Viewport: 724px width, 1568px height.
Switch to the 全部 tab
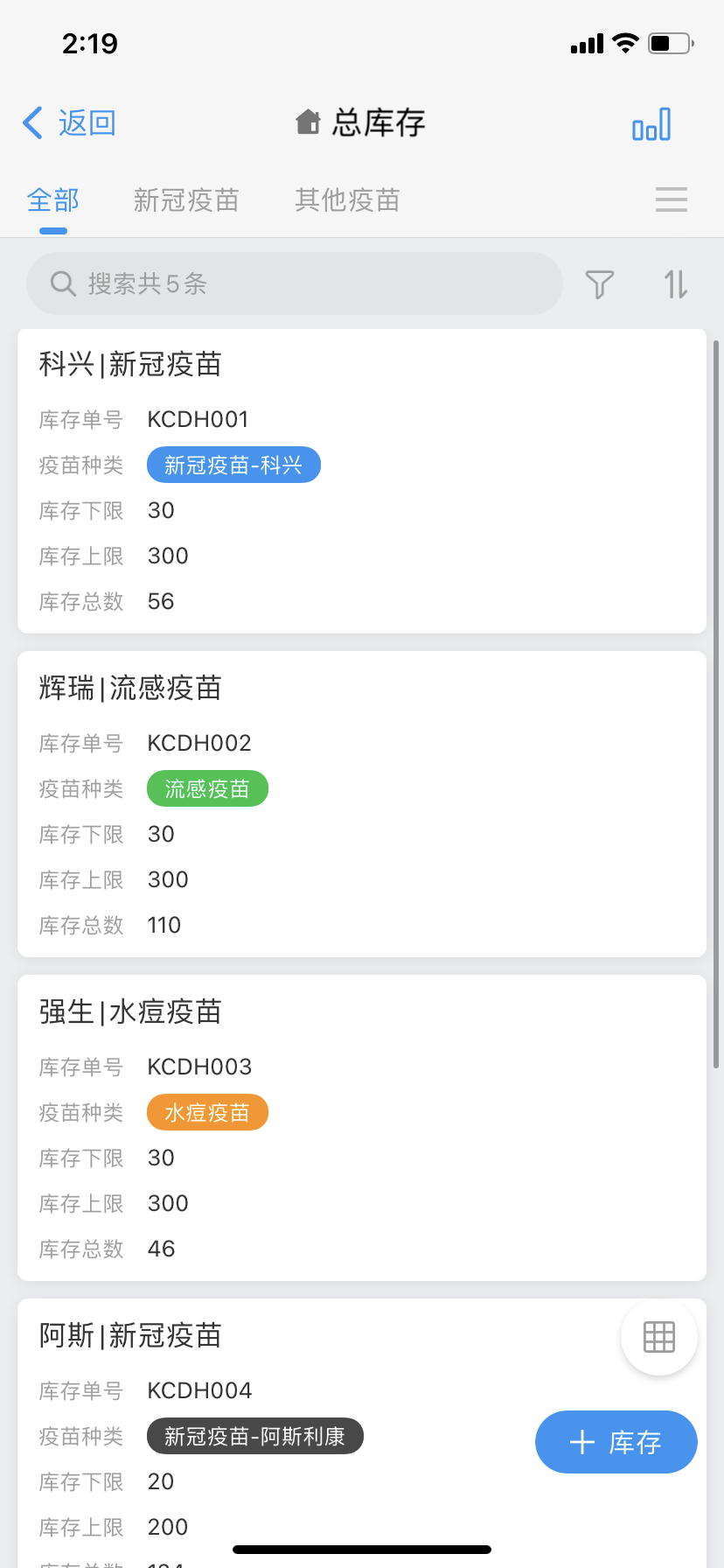point(53,200)
